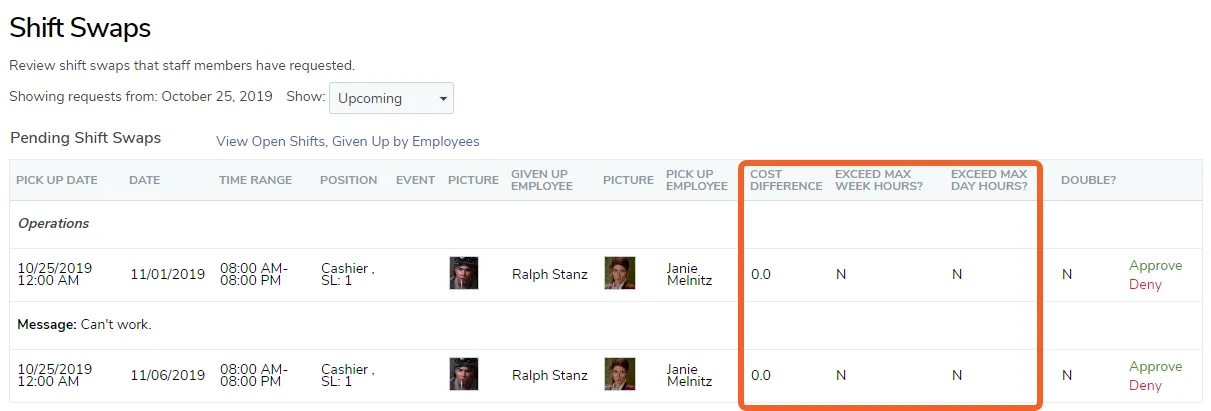Click Janie Melnitz's picture in 11/01/2019 row

coord(619,273)
